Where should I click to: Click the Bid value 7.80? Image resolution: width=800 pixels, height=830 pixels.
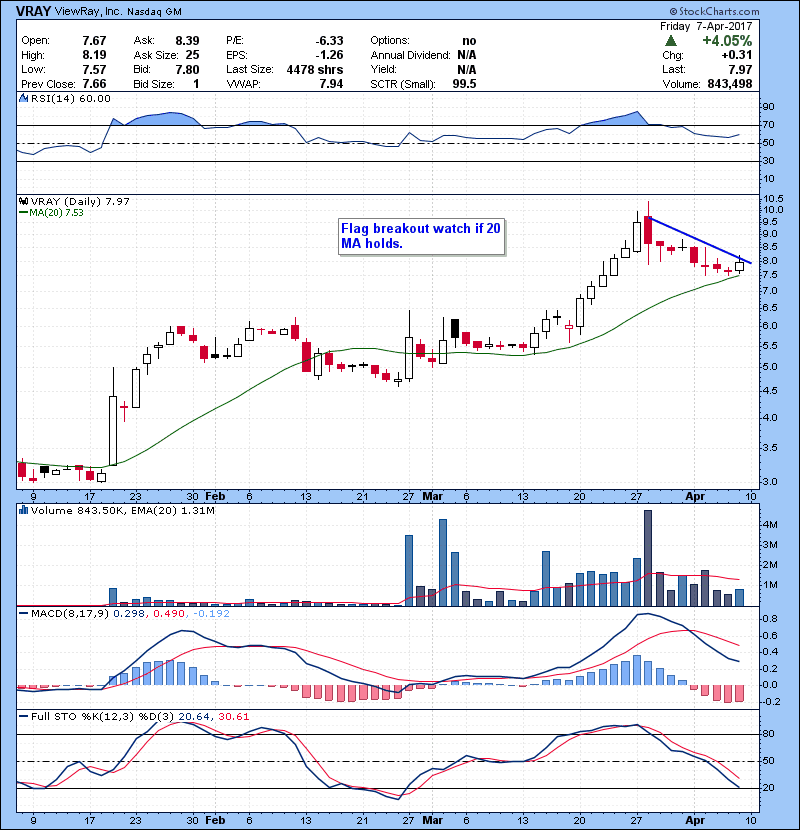coord(187,69)
